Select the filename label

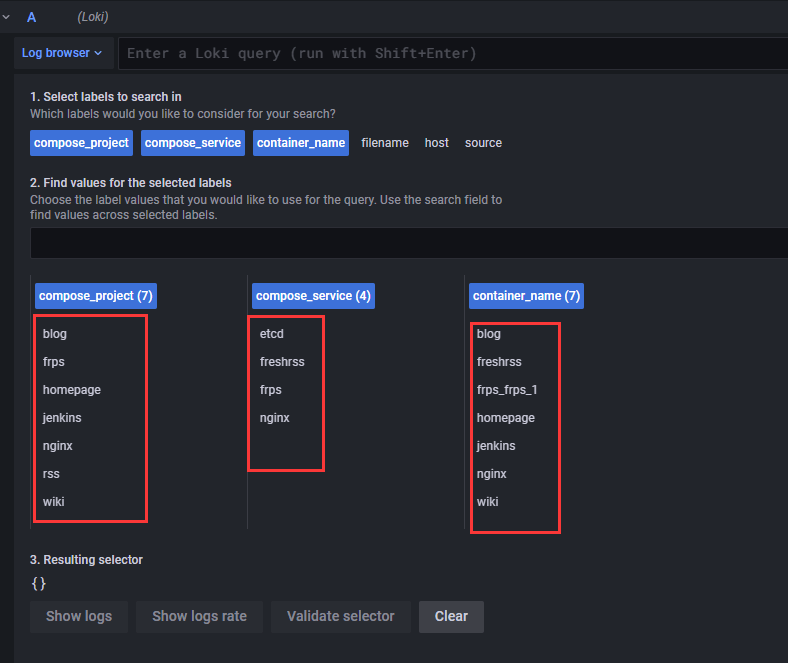click(385, 143)
